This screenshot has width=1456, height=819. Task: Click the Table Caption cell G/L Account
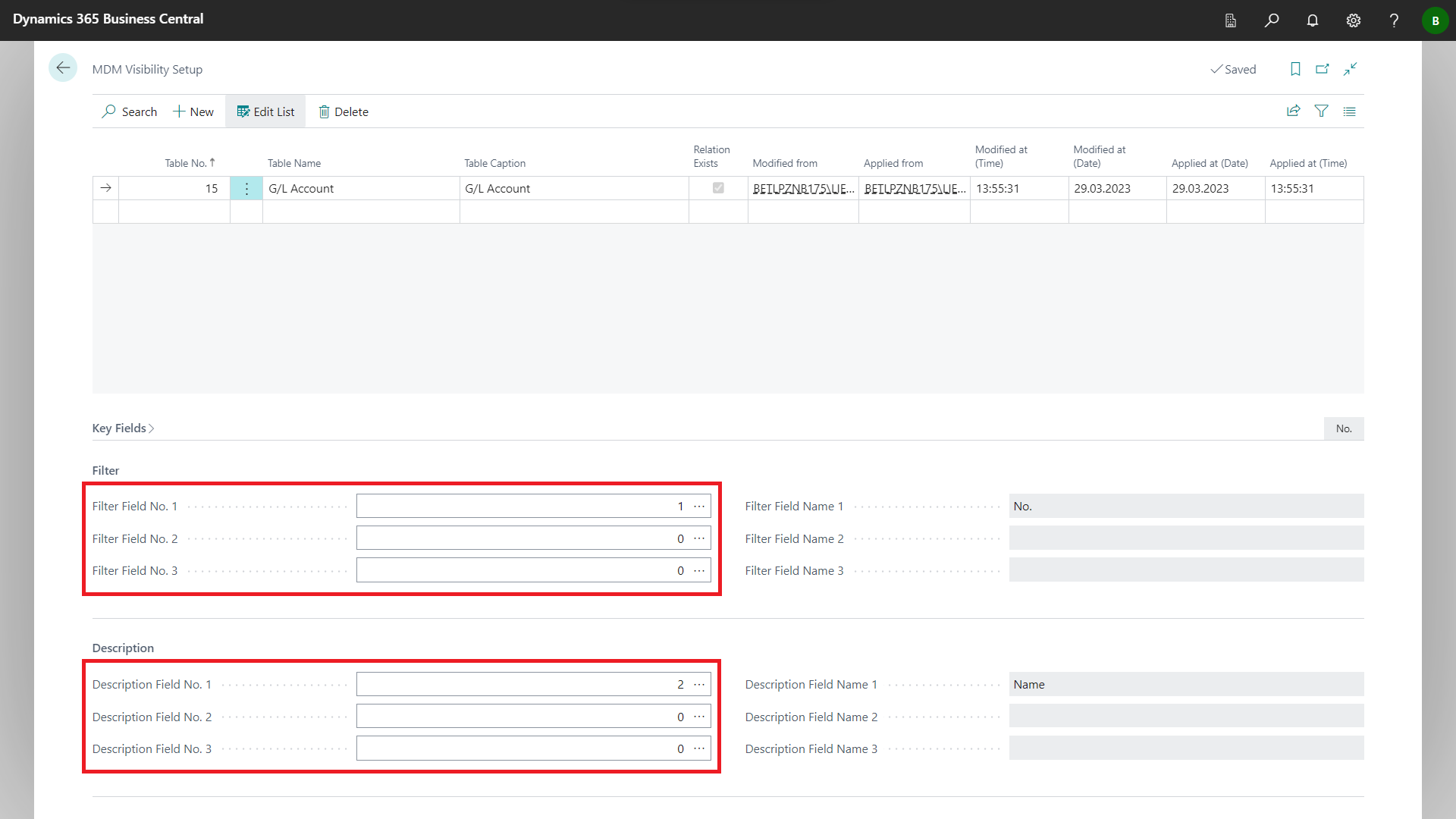(574, 188)
